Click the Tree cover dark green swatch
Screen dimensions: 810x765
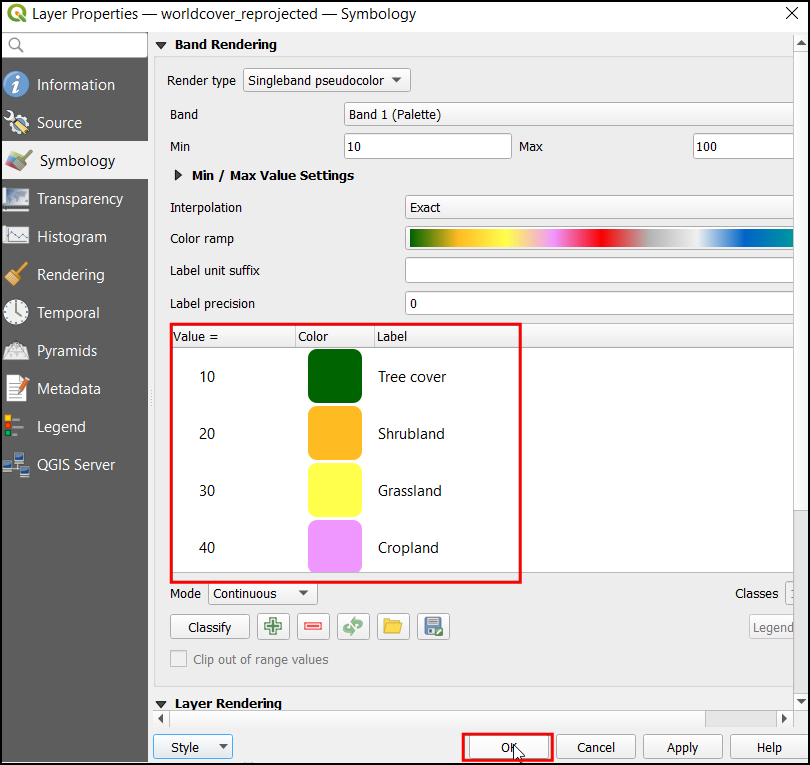click(335, 377)
